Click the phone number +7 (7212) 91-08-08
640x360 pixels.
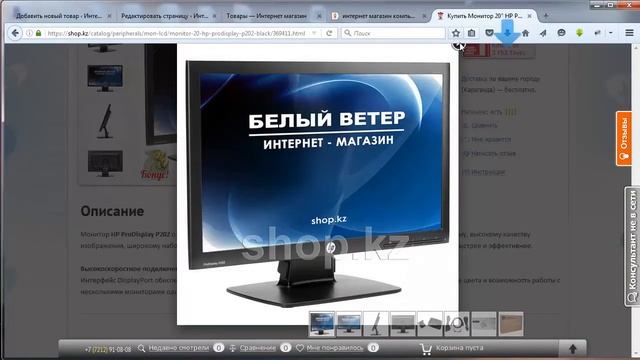[x=108, y=349]
